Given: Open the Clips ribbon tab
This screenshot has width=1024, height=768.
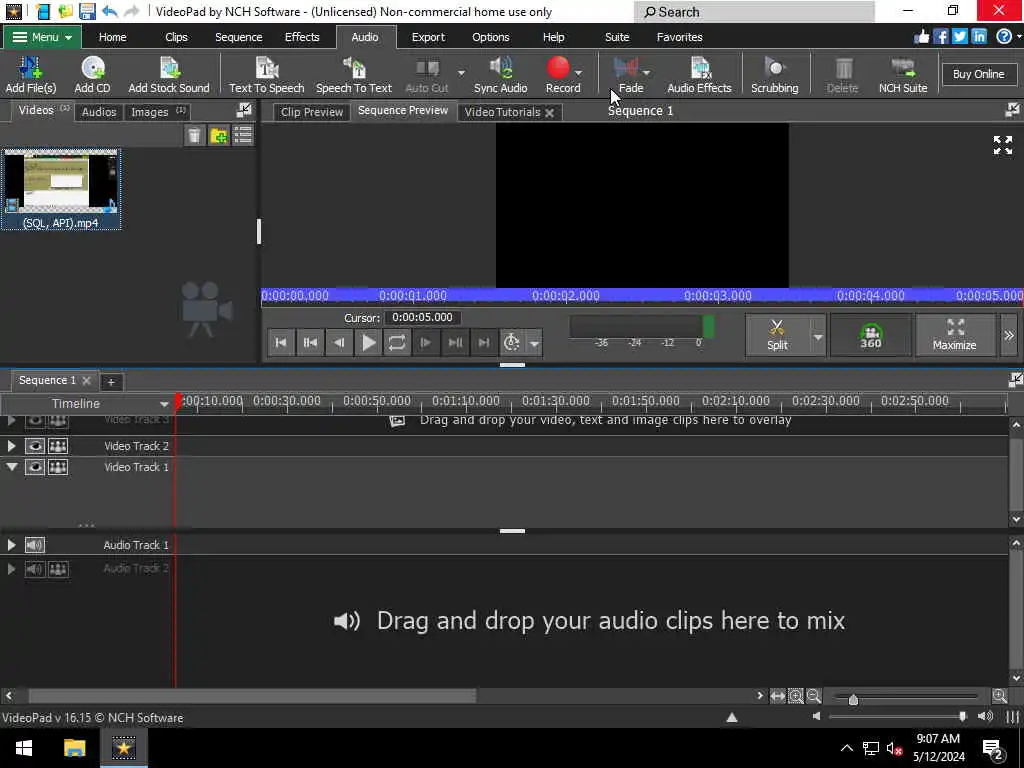Looking at the screenshot, I should [176, 37].
